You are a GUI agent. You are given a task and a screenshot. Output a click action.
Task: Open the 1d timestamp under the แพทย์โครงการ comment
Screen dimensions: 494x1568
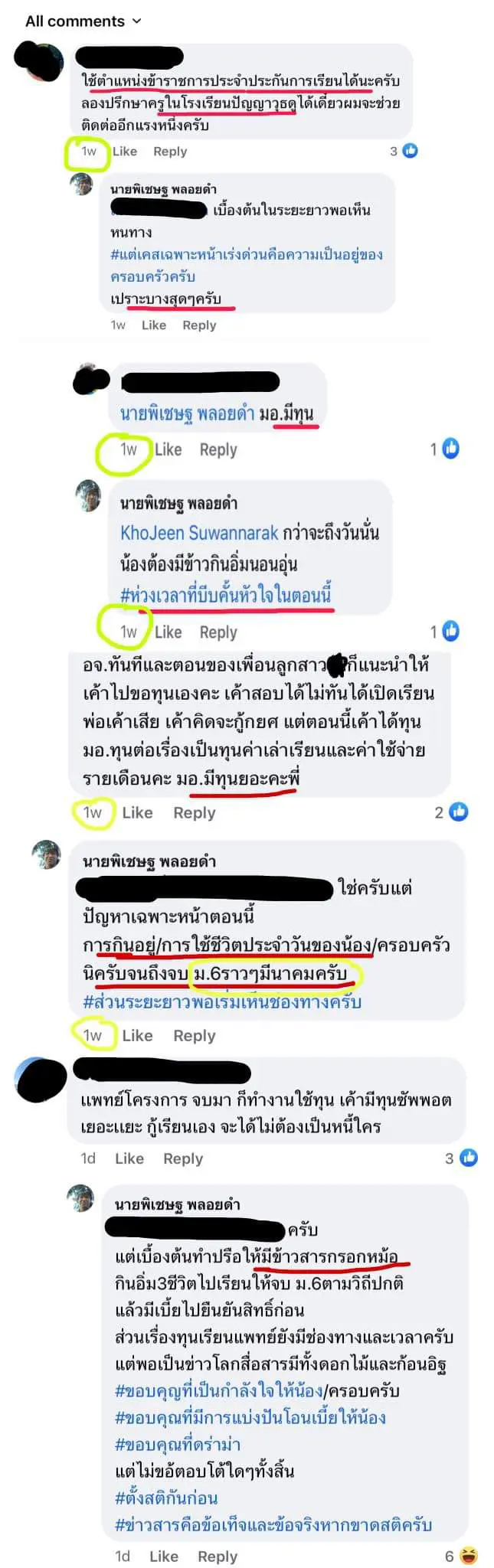coord(88,1158)
